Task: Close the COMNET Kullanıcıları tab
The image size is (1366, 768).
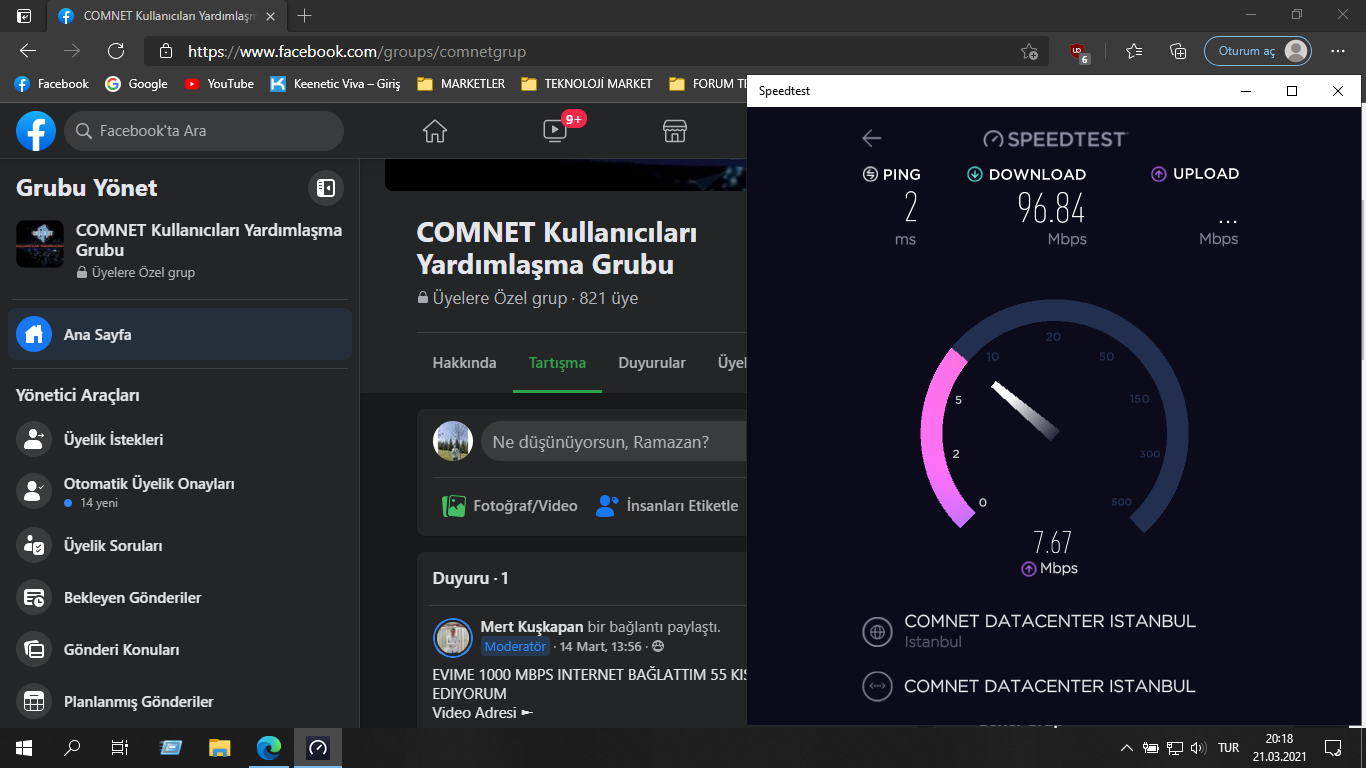Action: point(272,16)
